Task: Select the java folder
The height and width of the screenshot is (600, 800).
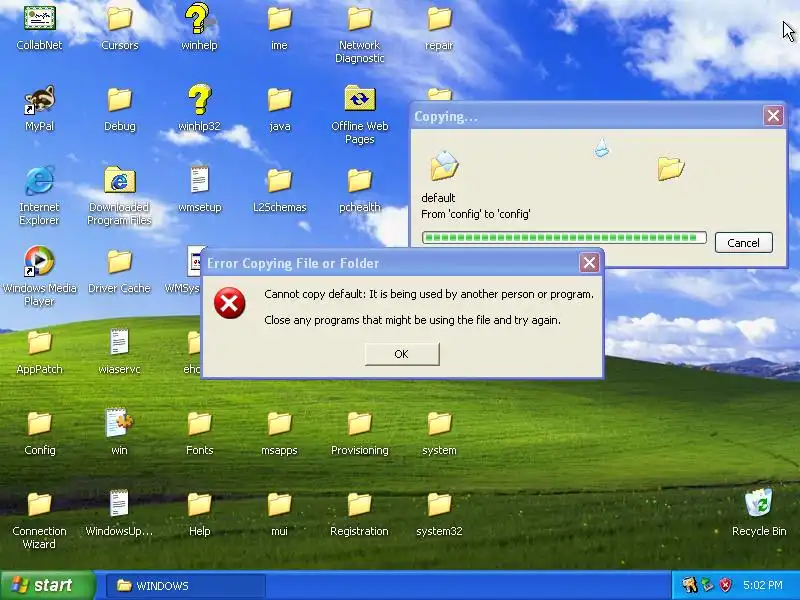Action: 279,99
